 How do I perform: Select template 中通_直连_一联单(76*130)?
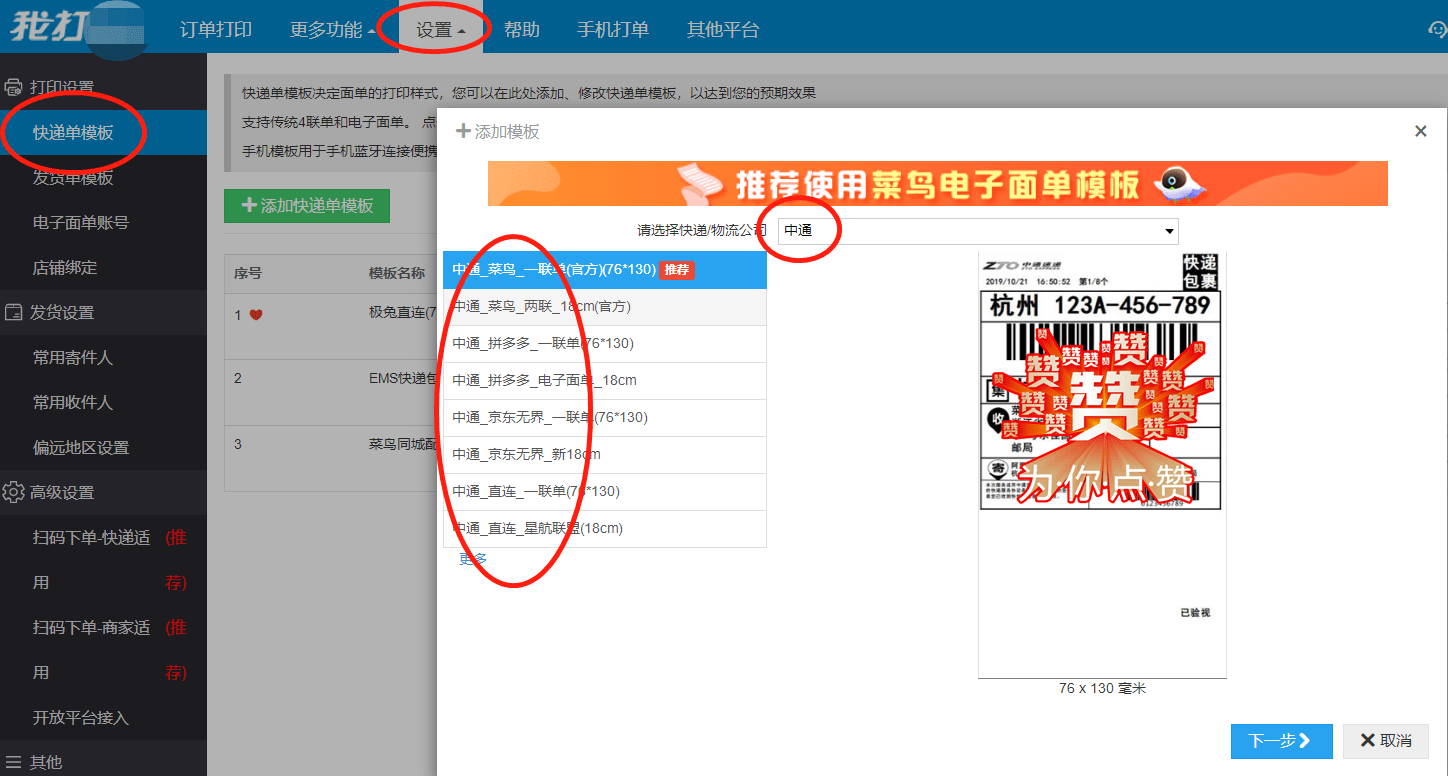(605, 492)
